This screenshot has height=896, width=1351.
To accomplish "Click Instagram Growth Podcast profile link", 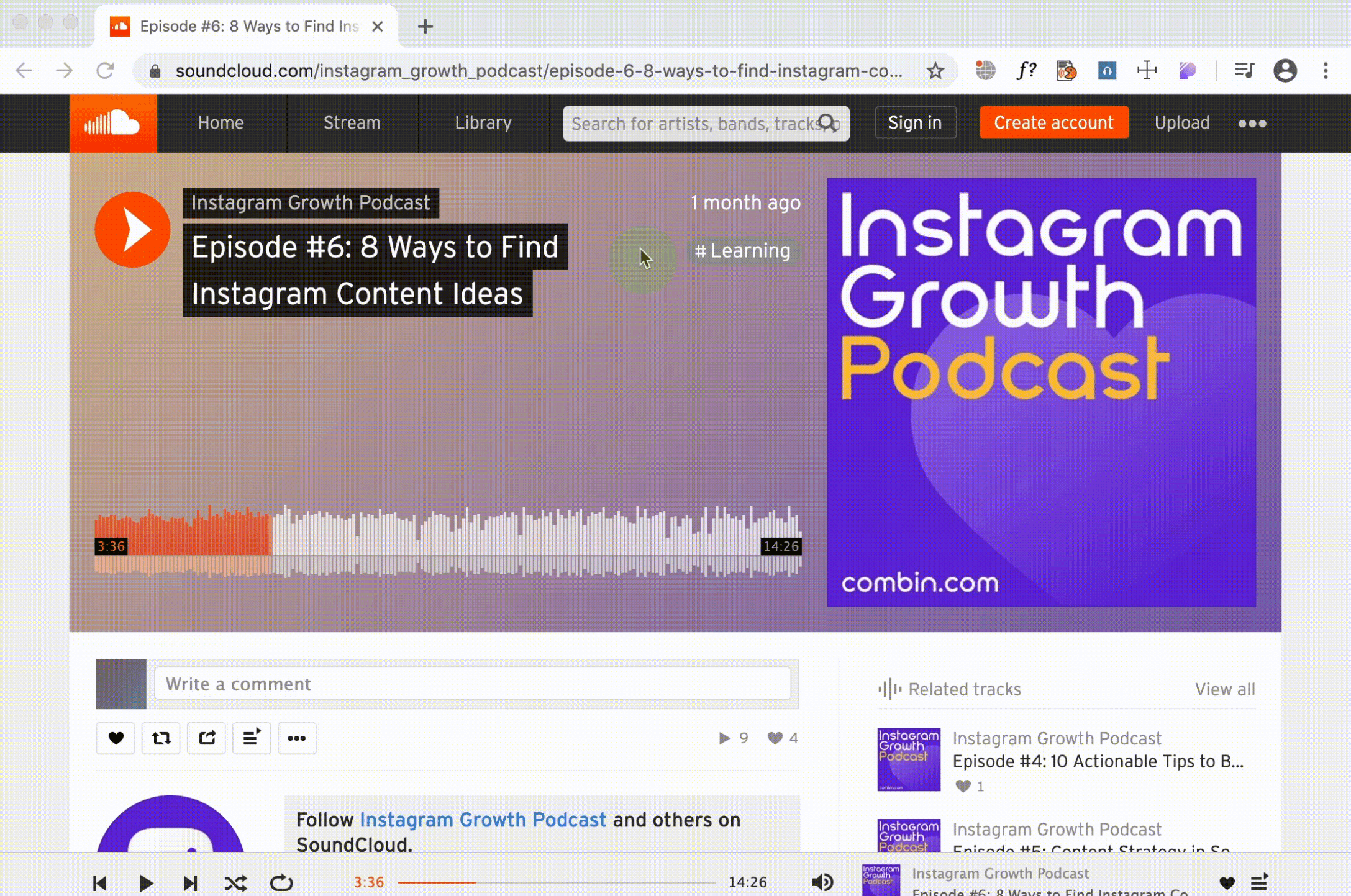I will pyautogui.click(x=310, y=202).
